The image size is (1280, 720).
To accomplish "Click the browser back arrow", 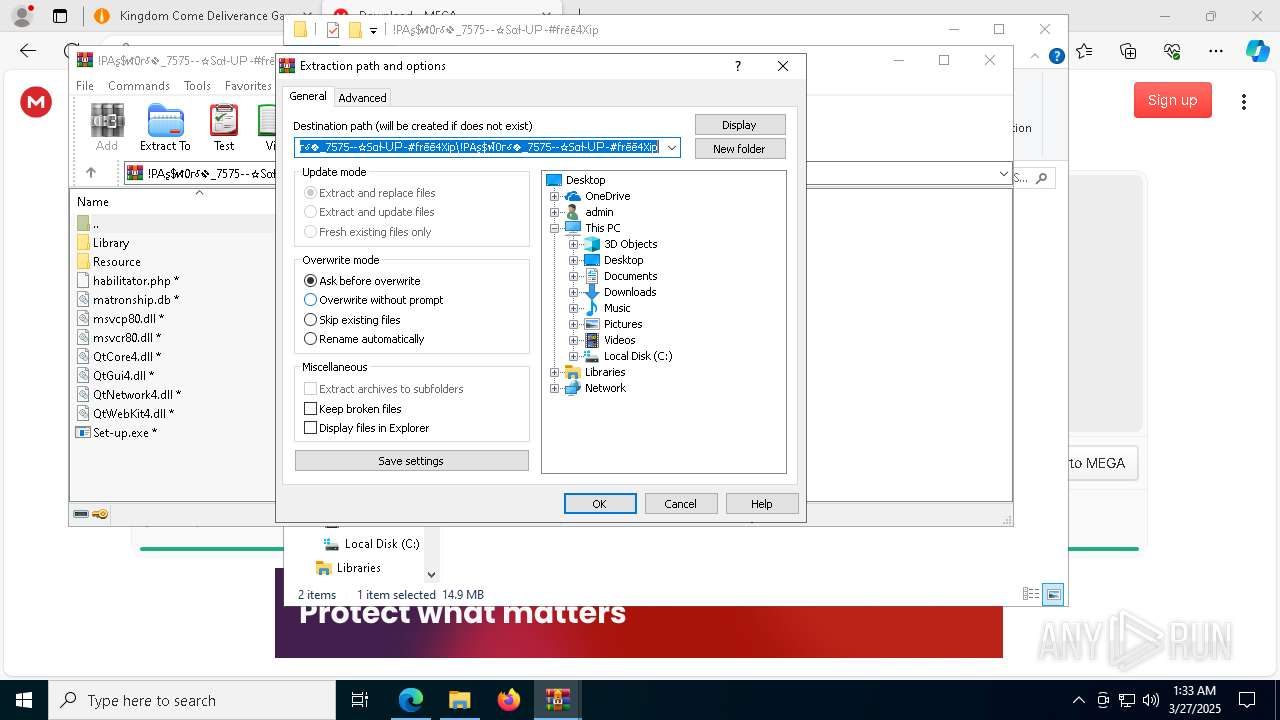I will [28, 50].
